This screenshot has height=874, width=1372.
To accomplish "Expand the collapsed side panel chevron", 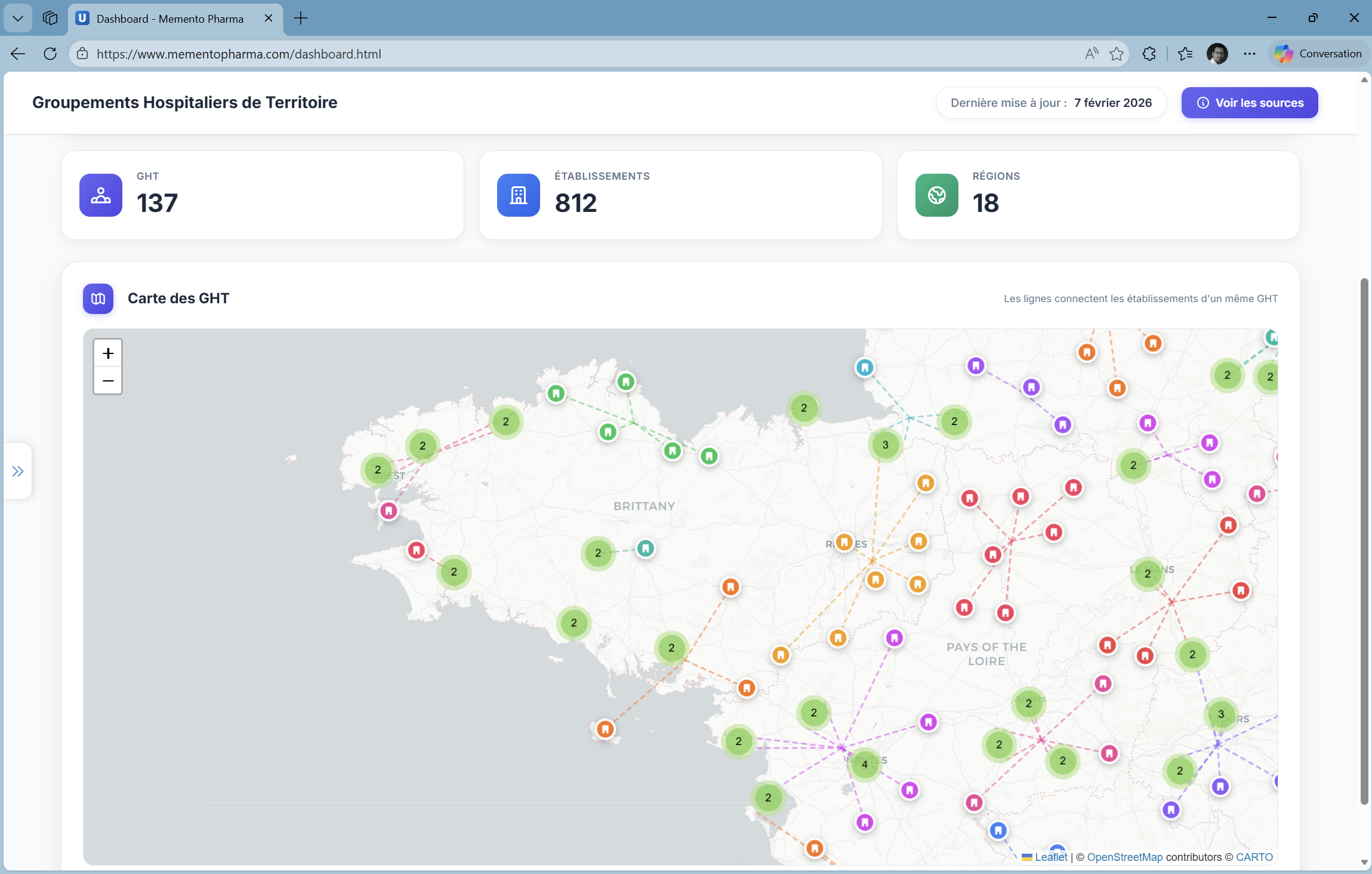I will click(x=17, y=471).
